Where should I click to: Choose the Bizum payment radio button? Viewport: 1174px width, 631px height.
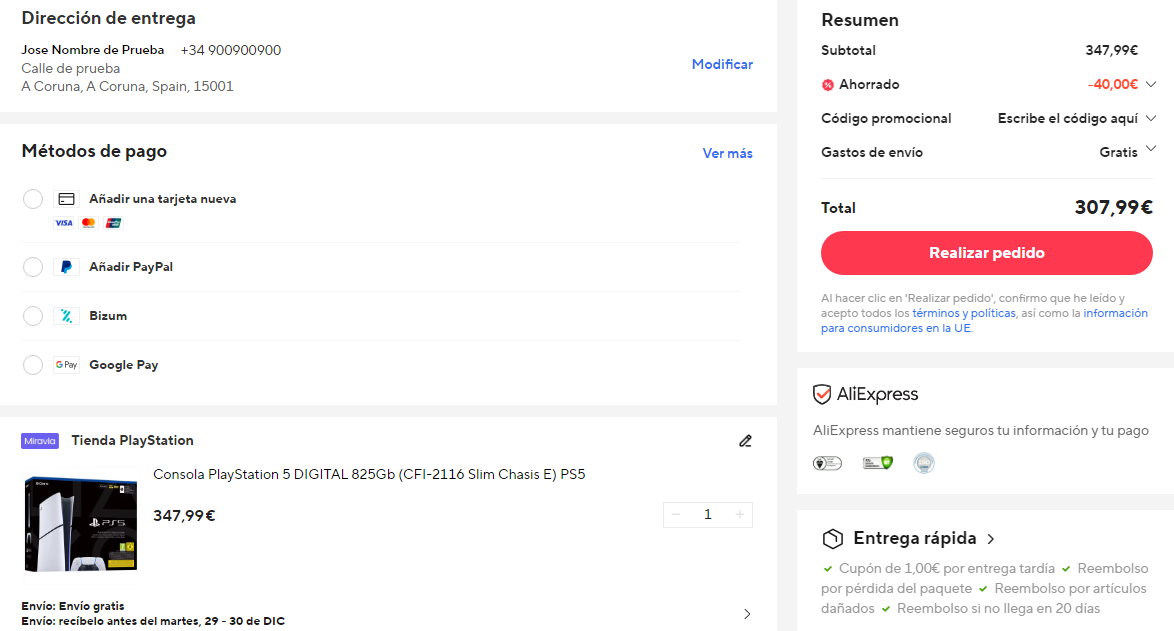(x=33, y=316)
